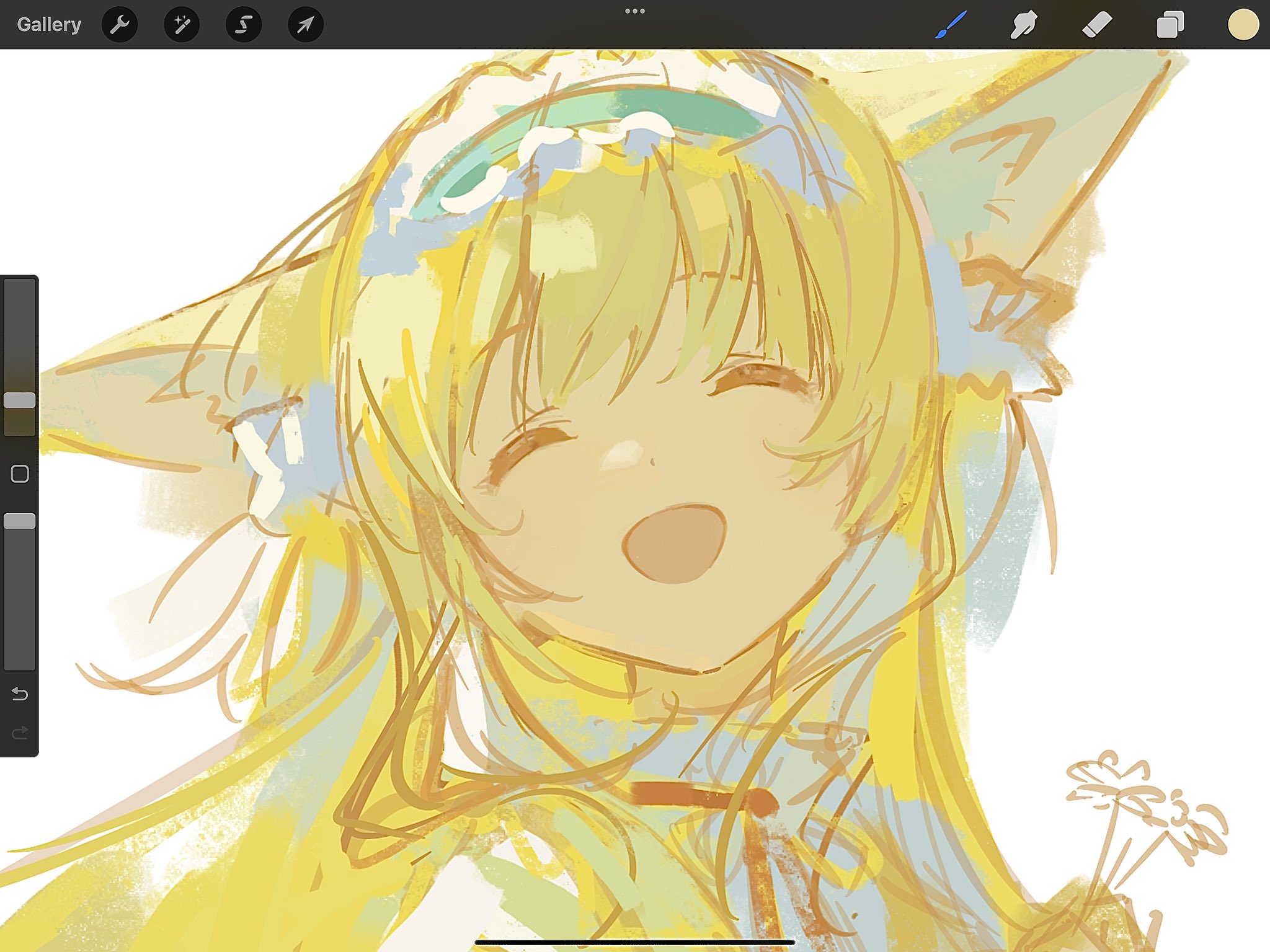The image size is (1270, 952).
Task: Open the Actions wrench menu
Action: [119, 25]
